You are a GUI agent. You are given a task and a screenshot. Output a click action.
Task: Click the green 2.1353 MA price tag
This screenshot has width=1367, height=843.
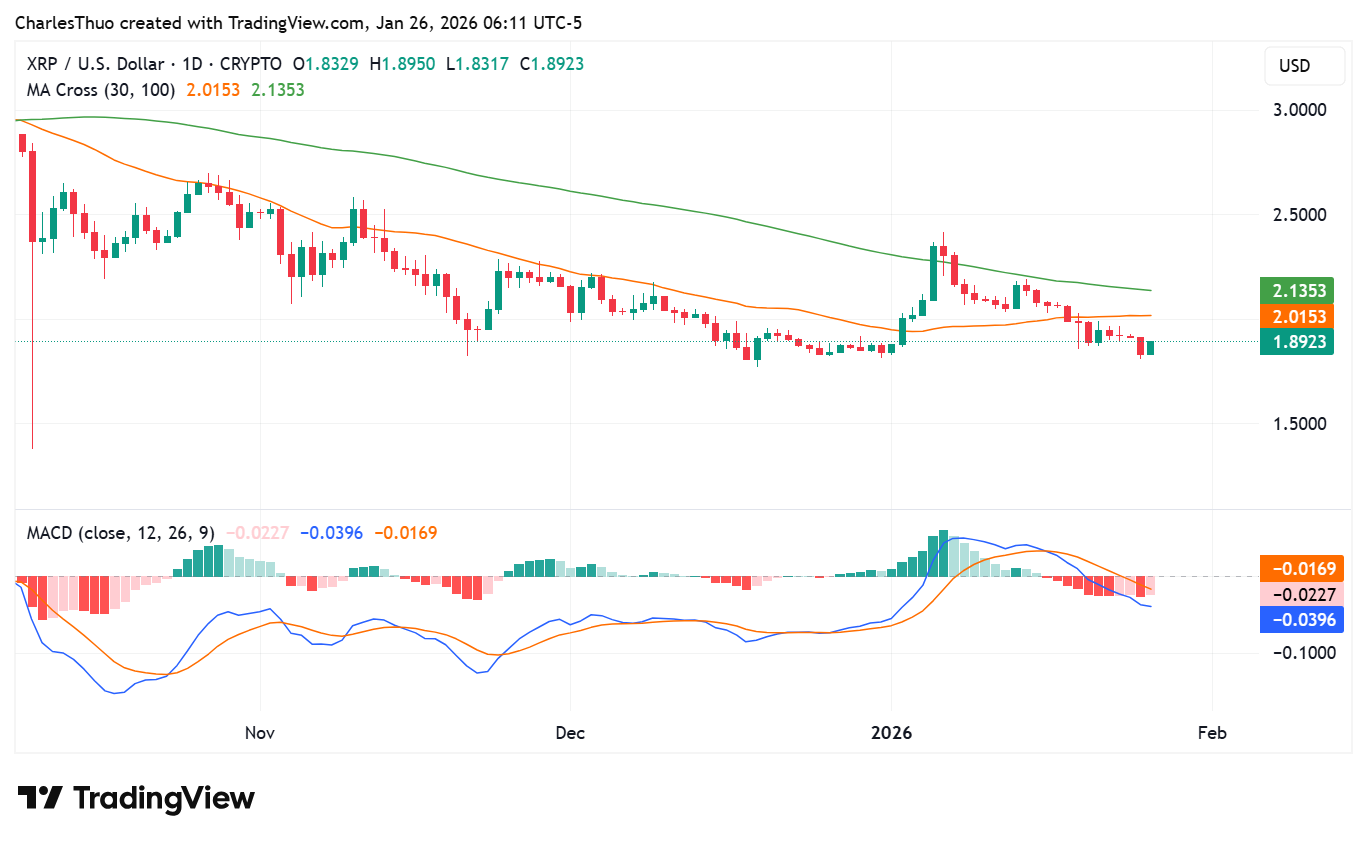[1297, 290]
